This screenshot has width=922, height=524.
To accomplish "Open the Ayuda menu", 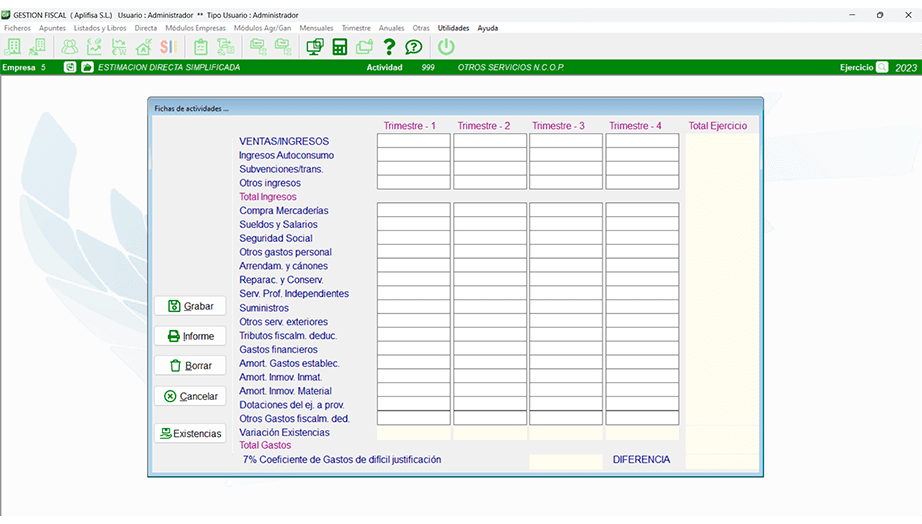I will click(x=487, y=28).
